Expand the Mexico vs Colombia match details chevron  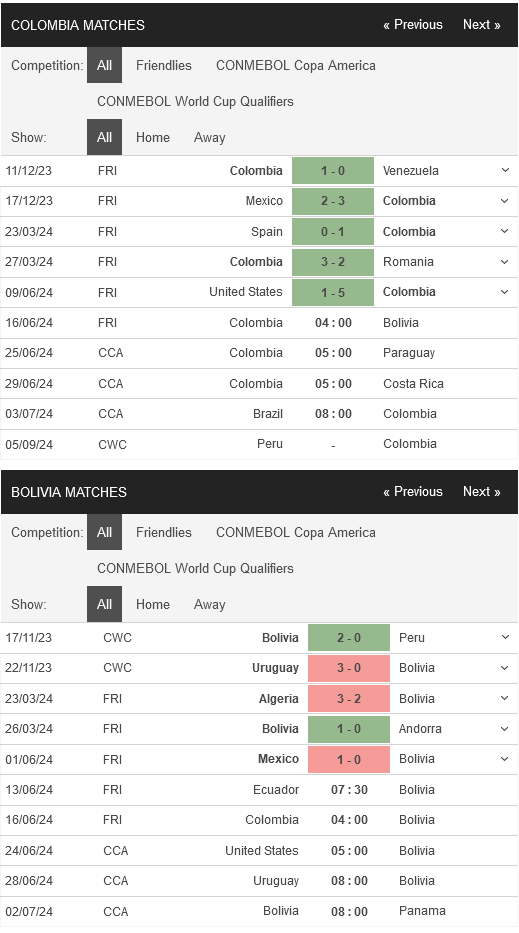click(x=505, y=201)
